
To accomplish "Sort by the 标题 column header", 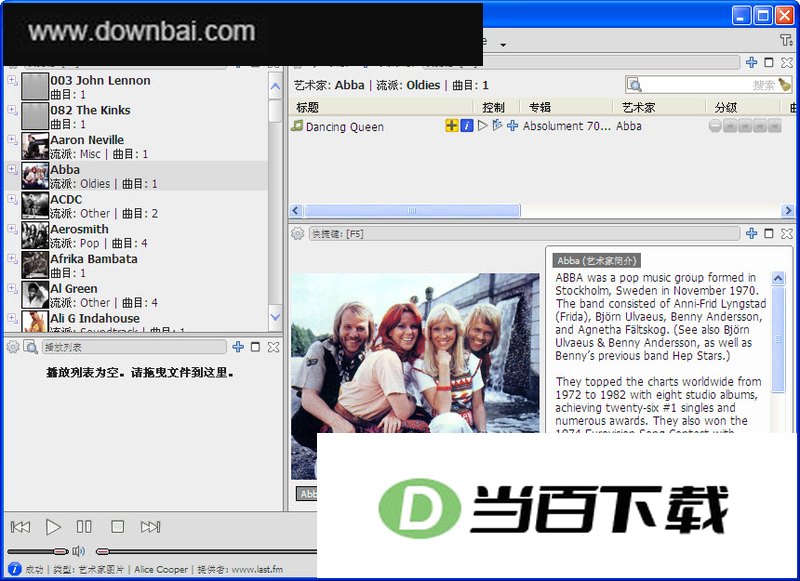I will point(381,107).
